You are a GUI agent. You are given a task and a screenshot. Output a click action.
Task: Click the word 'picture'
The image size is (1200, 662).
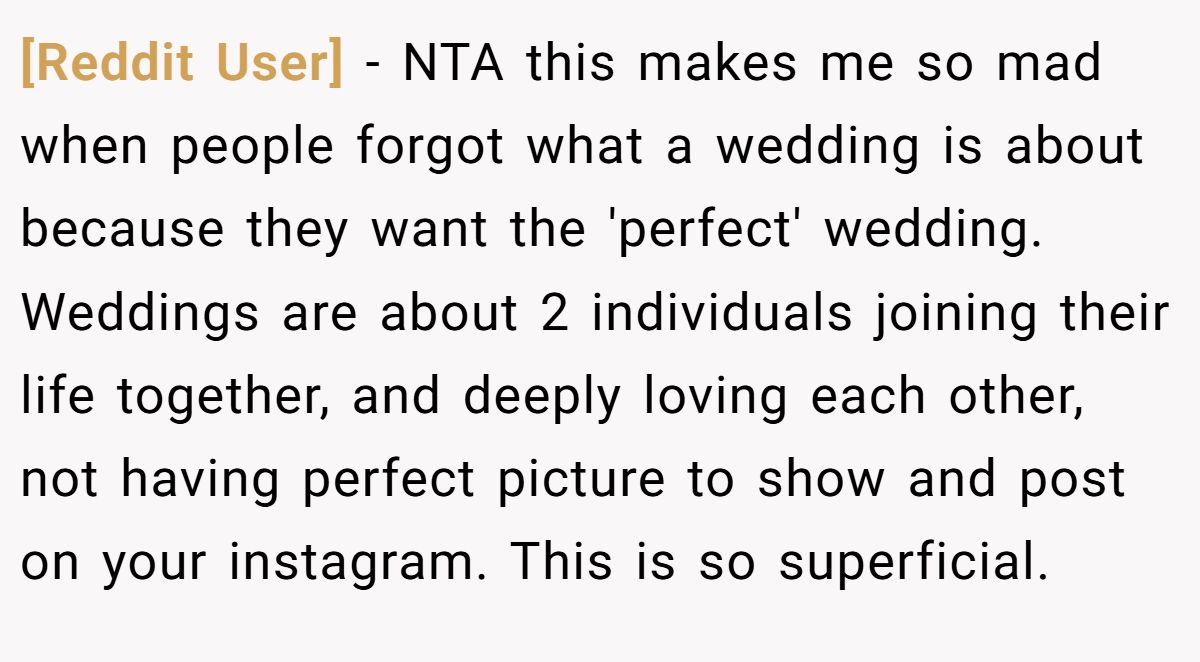580,479
